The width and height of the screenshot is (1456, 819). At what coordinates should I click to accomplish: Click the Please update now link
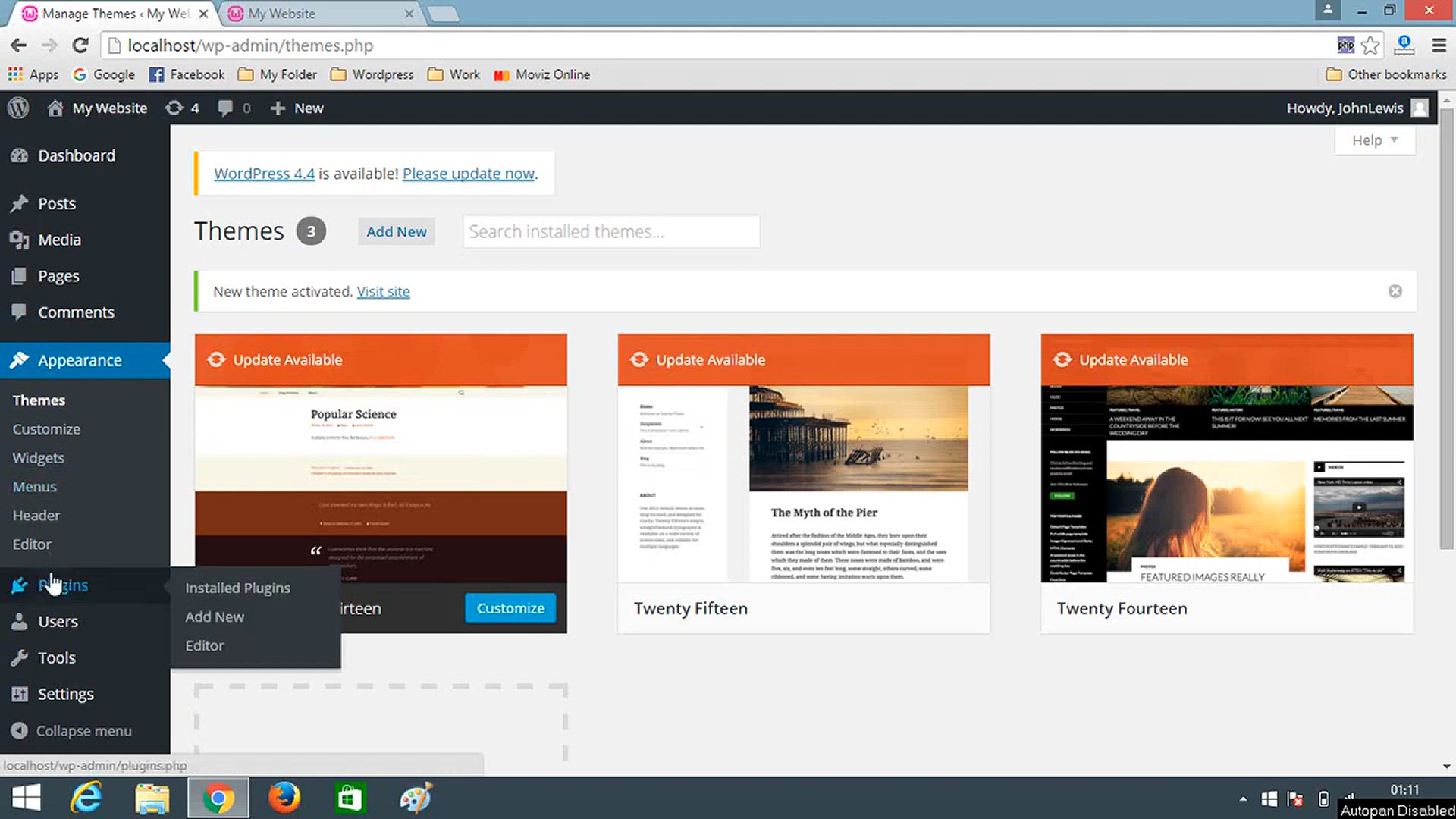pyautogui.click(x=469, y=174)
